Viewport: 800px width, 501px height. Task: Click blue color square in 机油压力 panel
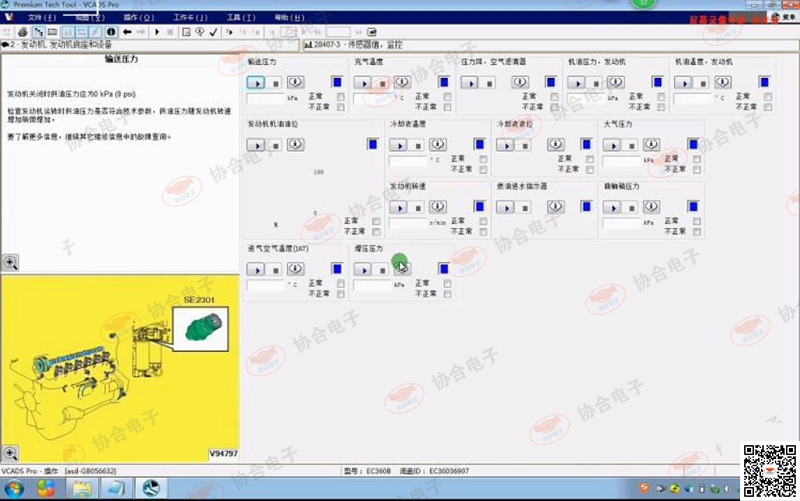[x=658, y=82]
